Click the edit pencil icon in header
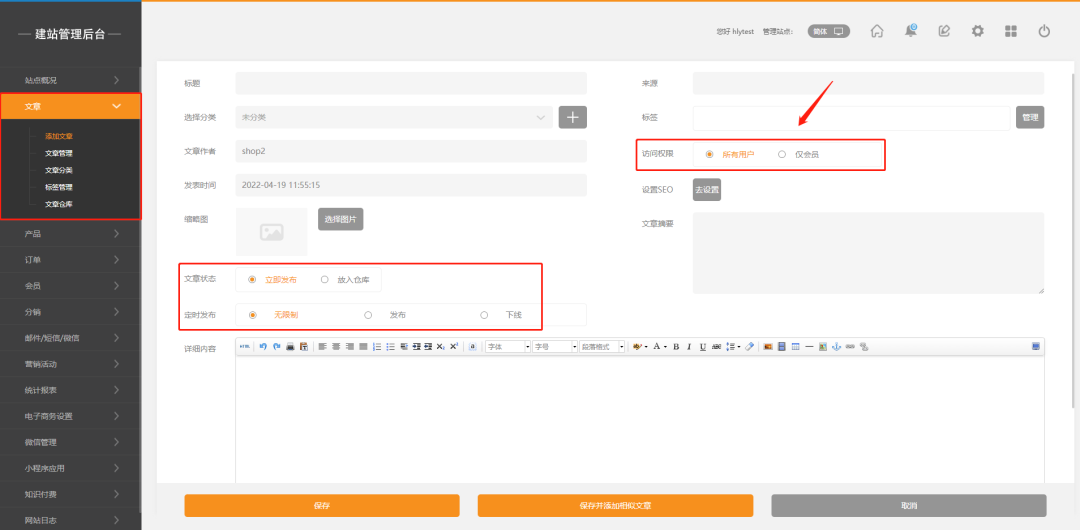This screenshot has height=530, width=1080. coord(944,31)
